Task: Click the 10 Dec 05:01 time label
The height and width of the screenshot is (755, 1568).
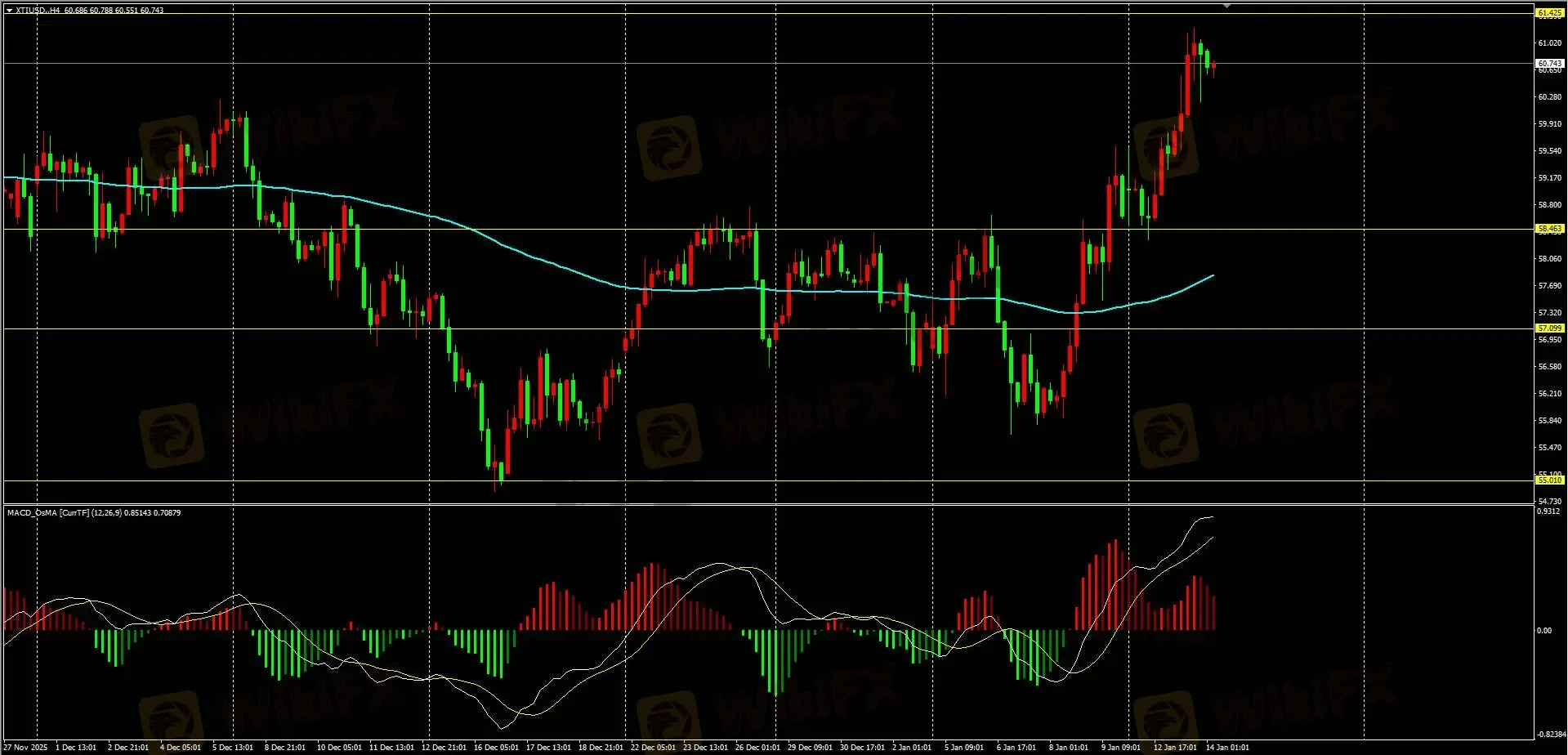Action: (x=339, y=748)
